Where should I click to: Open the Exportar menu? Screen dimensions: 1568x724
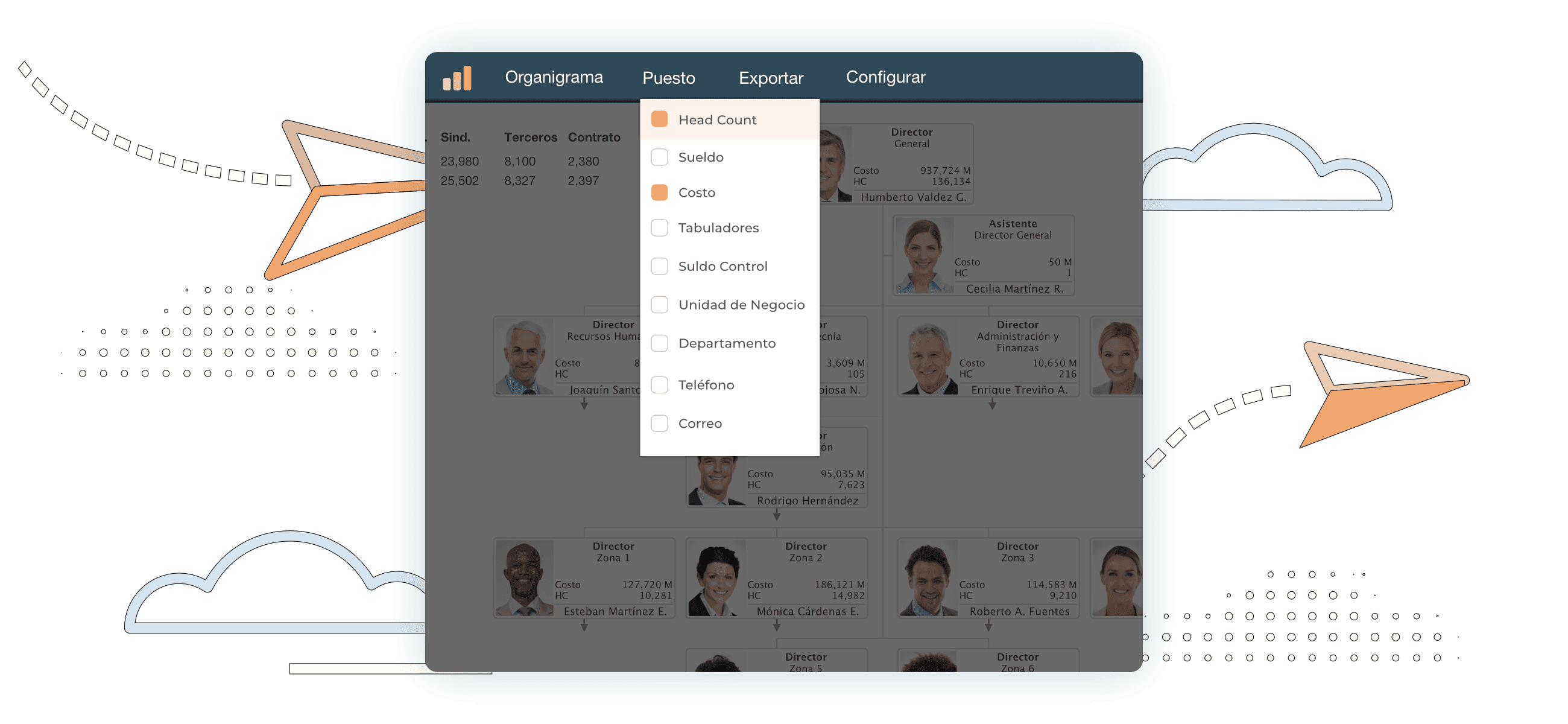click(x=771, y=78)
